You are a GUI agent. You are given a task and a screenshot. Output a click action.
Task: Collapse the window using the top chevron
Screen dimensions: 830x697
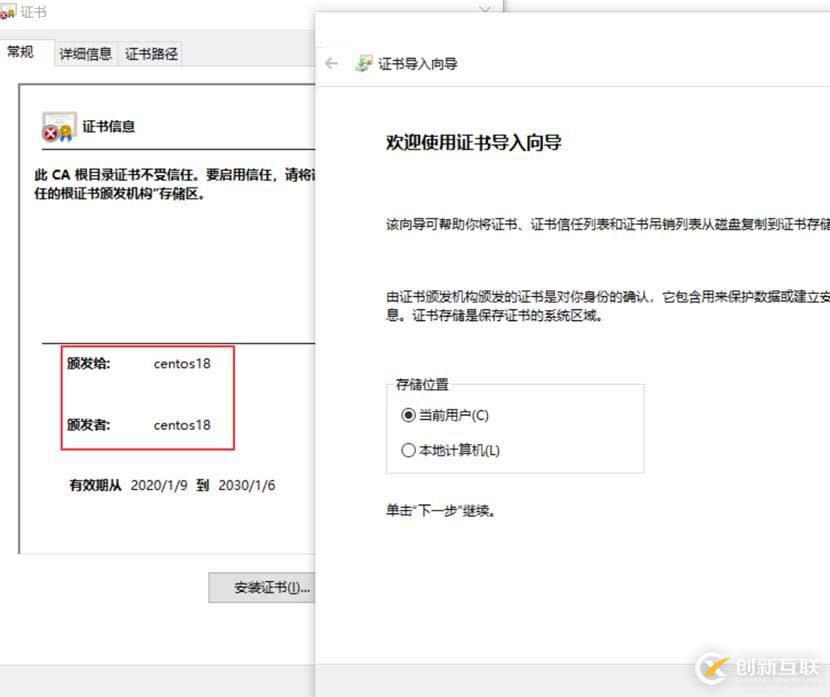tap(485, 8)
